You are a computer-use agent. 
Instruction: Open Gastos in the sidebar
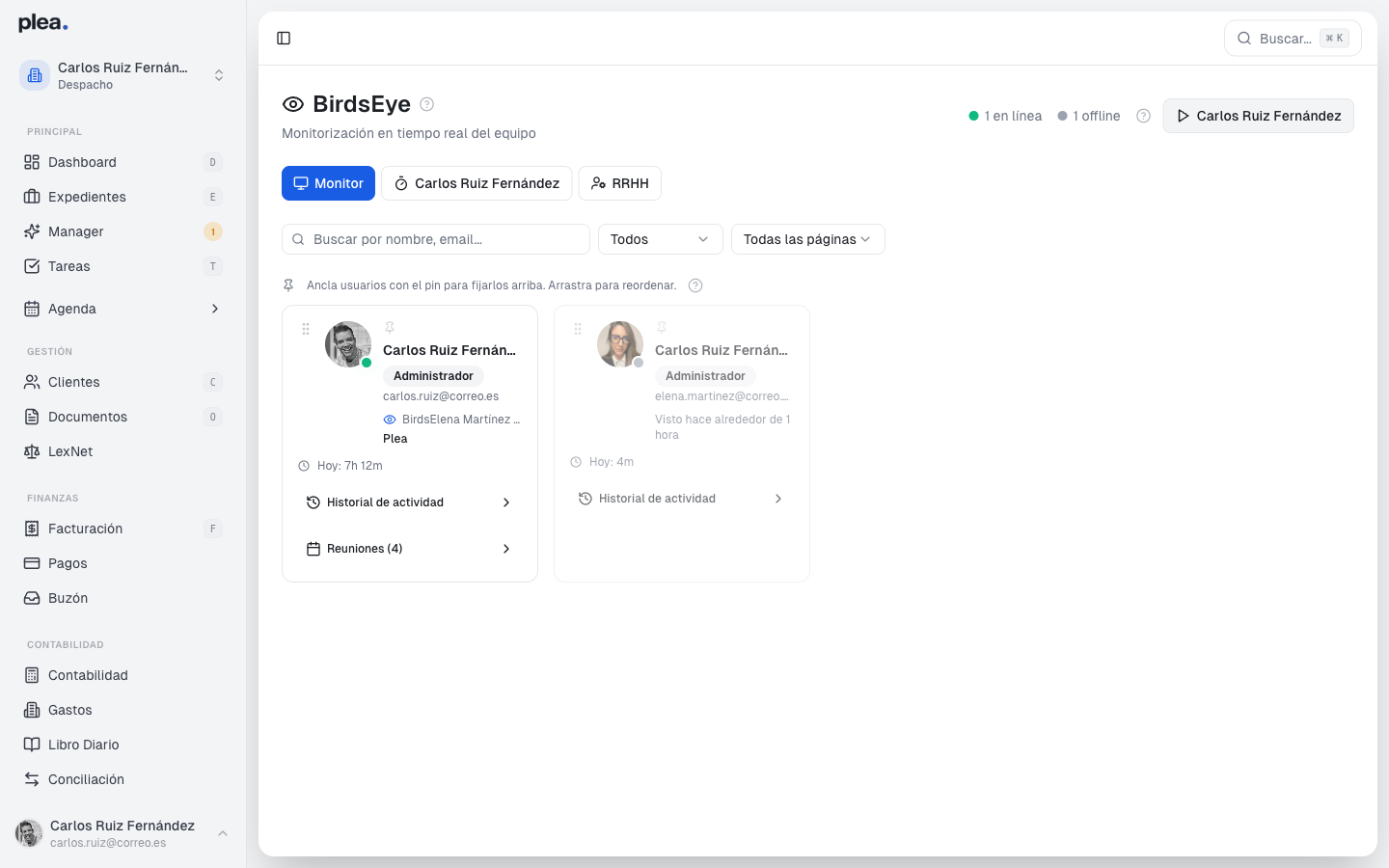[123, 710]
